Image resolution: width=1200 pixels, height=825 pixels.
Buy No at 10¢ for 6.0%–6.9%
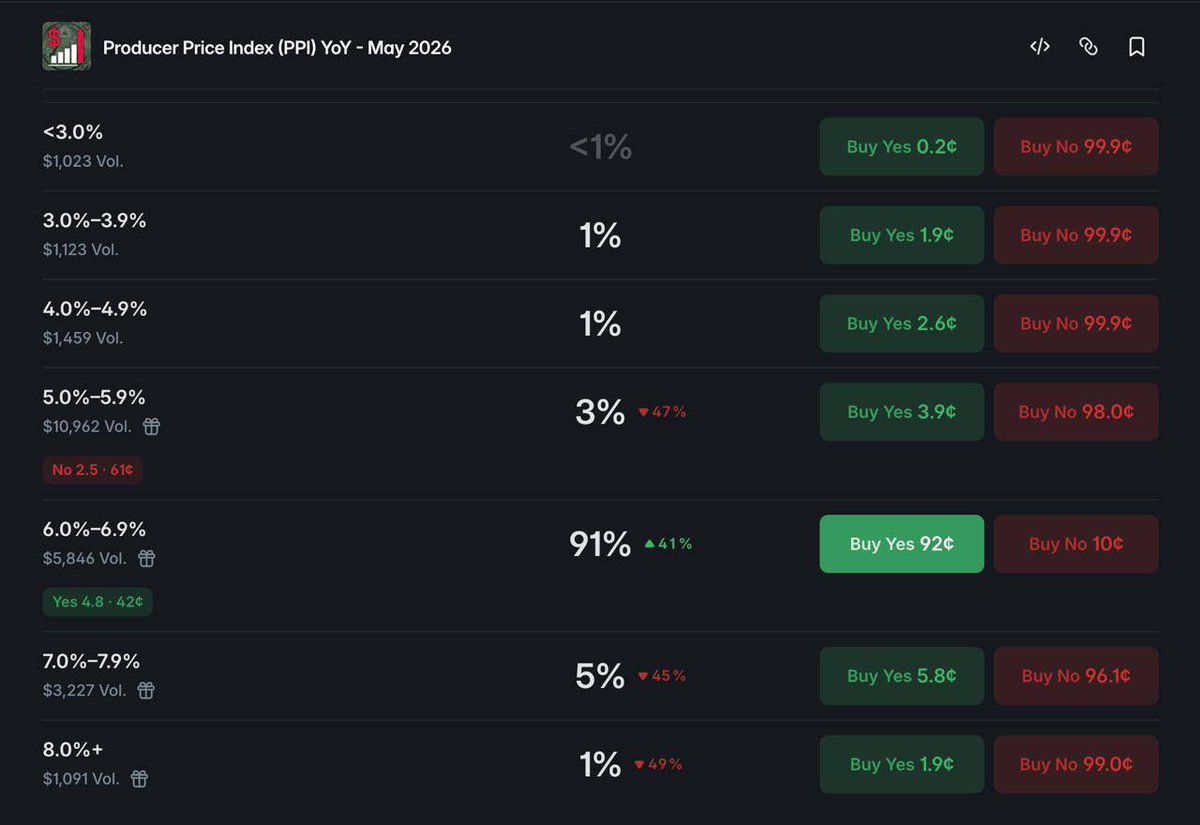pyautogui.click(x=1076, y=544)
